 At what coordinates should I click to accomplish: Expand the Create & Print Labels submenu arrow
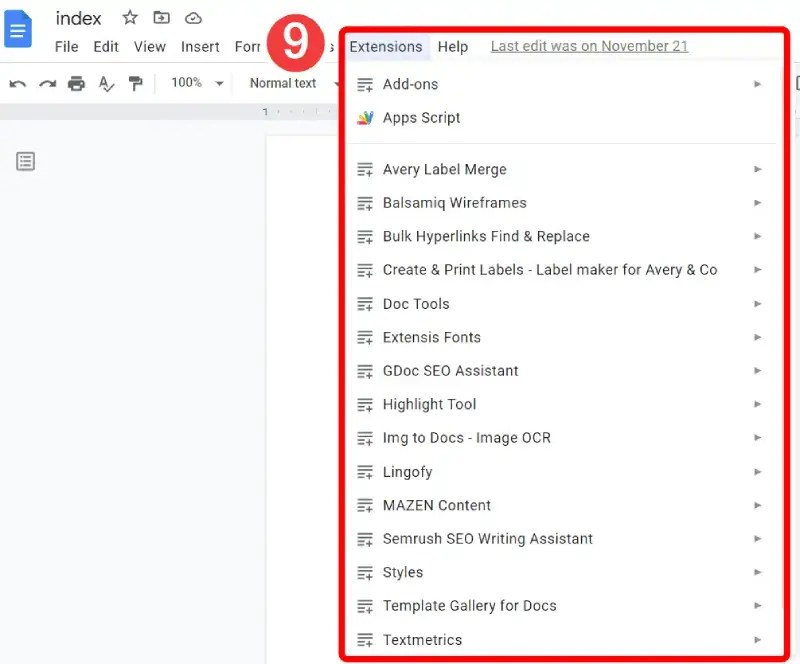click(758, 269)
